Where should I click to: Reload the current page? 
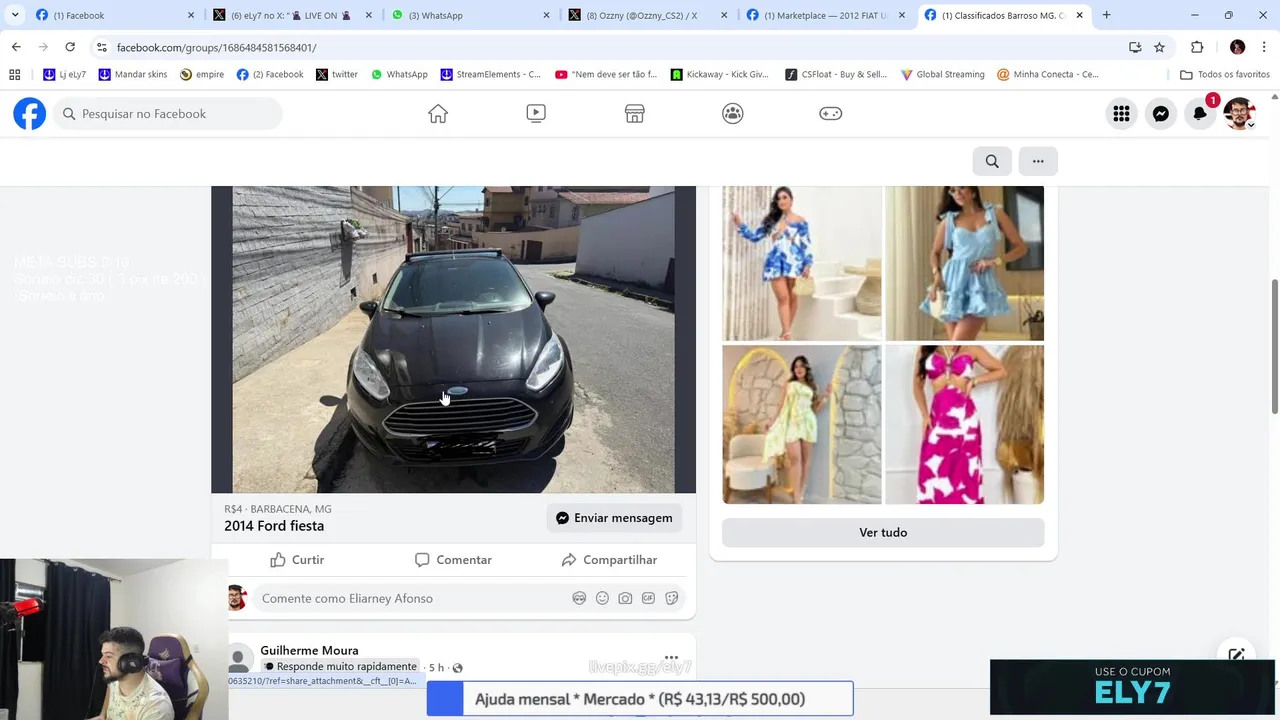(70, 47)
